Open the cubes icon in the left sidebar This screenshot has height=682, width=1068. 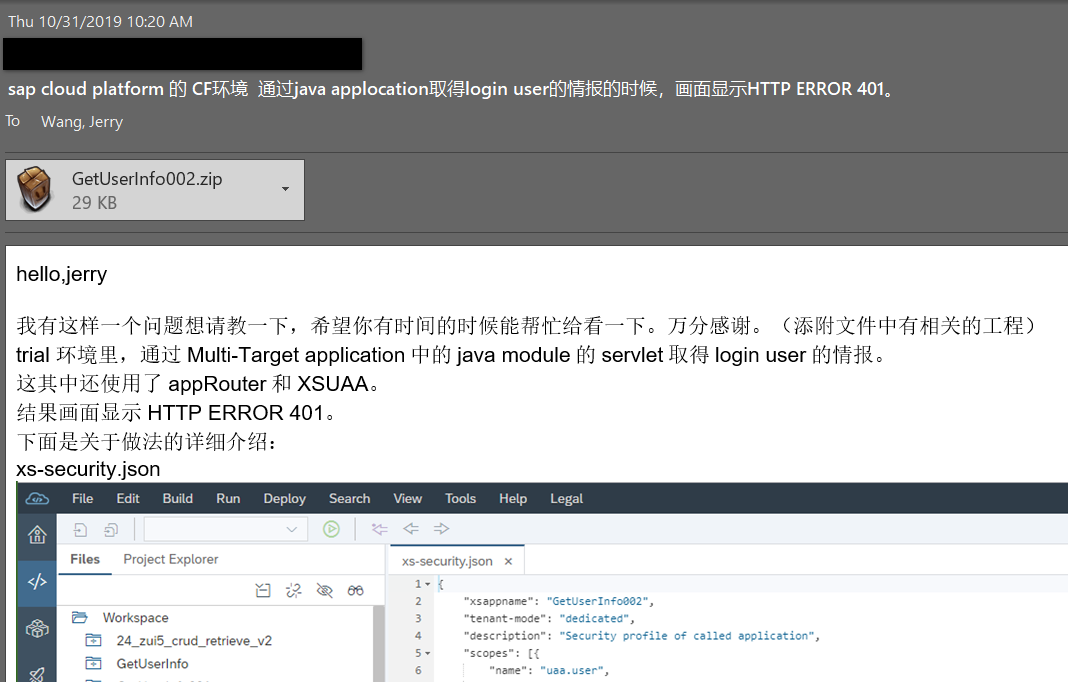click(x=37, y=628)
